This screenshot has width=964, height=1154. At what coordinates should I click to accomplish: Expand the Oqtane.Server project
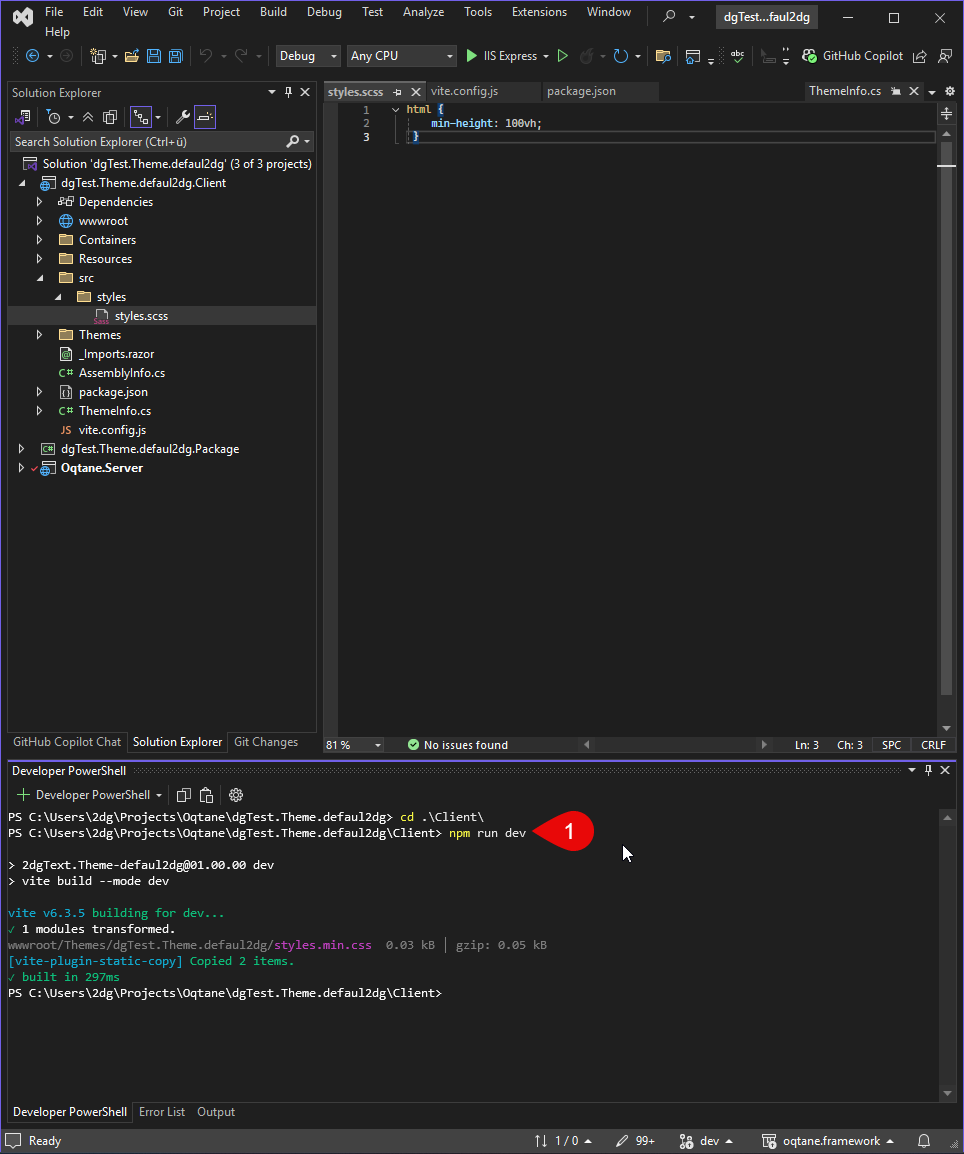[x=22, y=467]
